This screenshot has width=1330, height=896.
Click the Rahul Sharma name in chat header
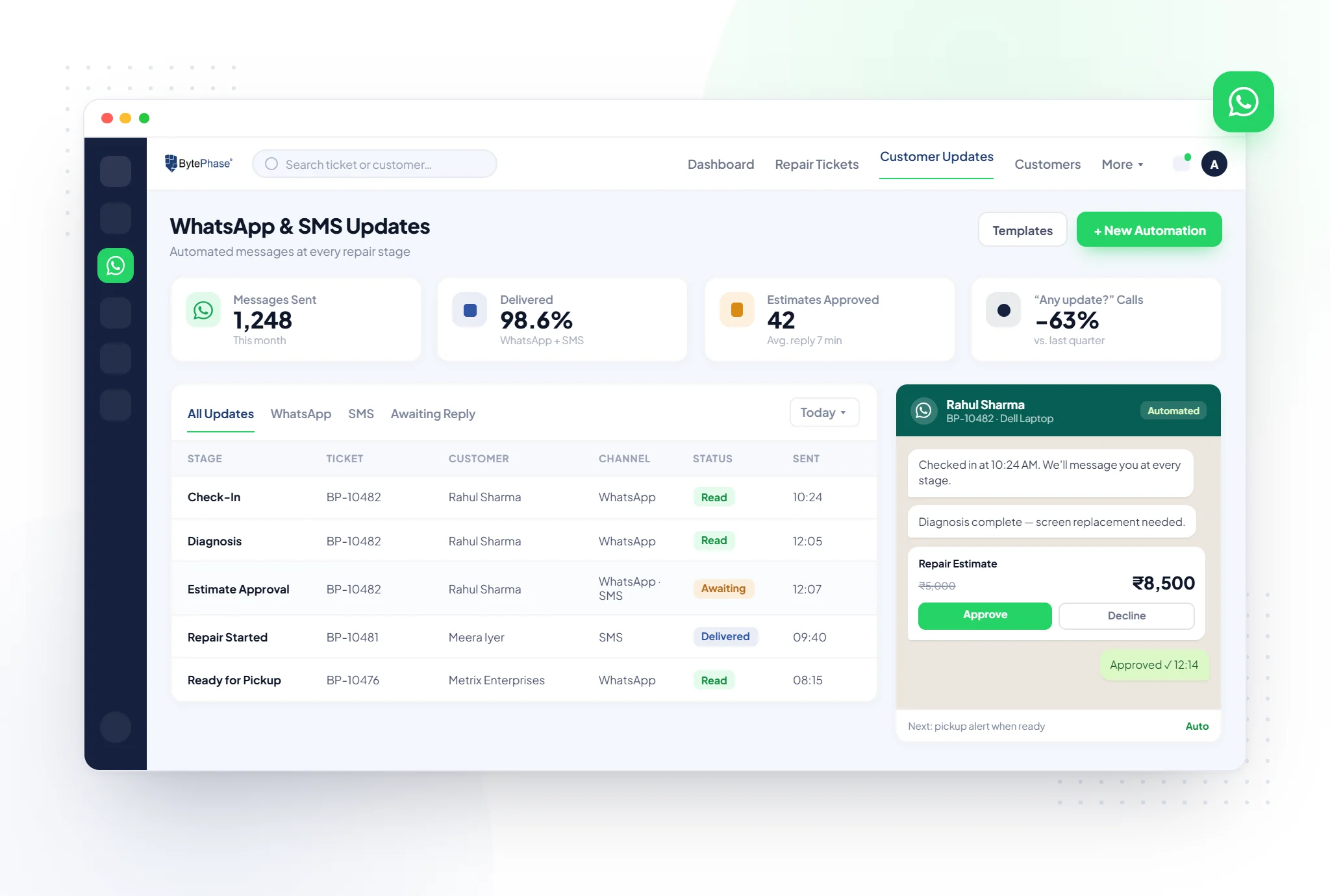tap(985, 404)
